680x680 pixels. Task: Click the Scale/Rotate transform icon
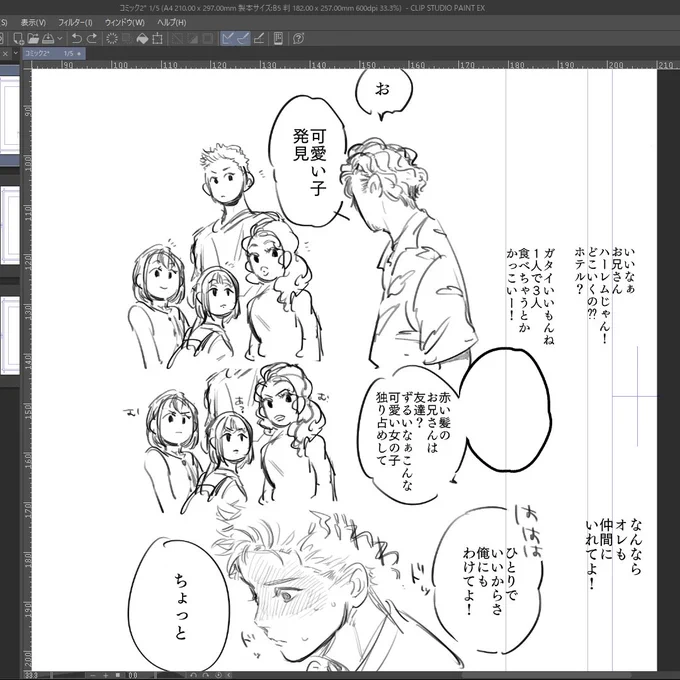tap(157, 39)
